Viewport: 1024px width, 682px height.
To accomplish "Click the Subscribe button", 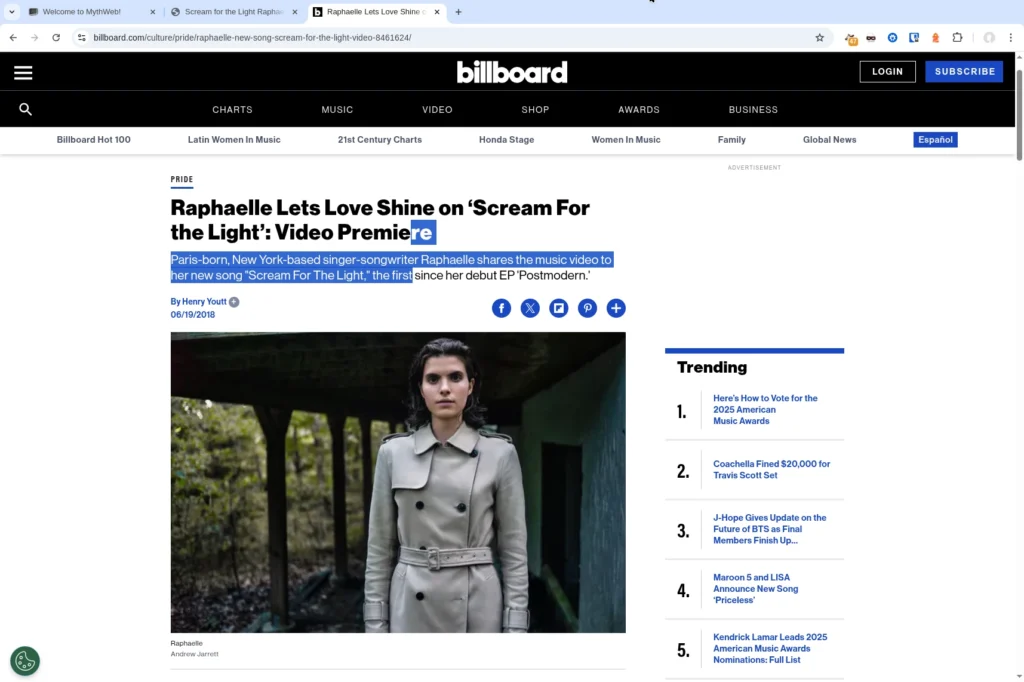I will tap(965, 72).
